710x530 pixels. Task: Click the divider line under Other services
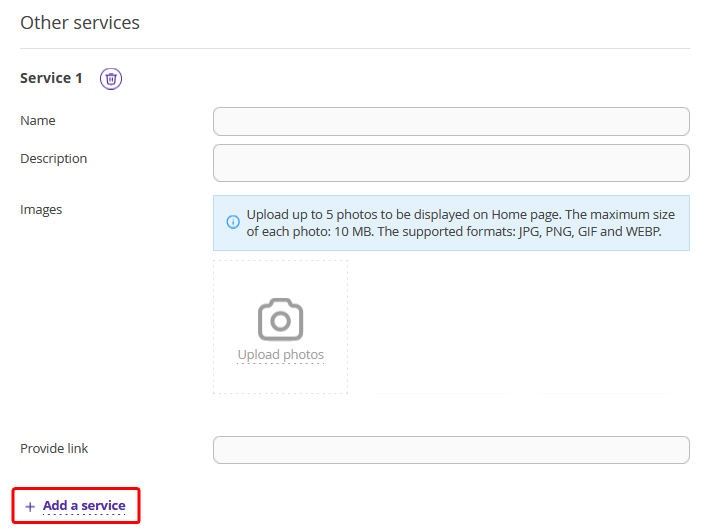(355, 48)
